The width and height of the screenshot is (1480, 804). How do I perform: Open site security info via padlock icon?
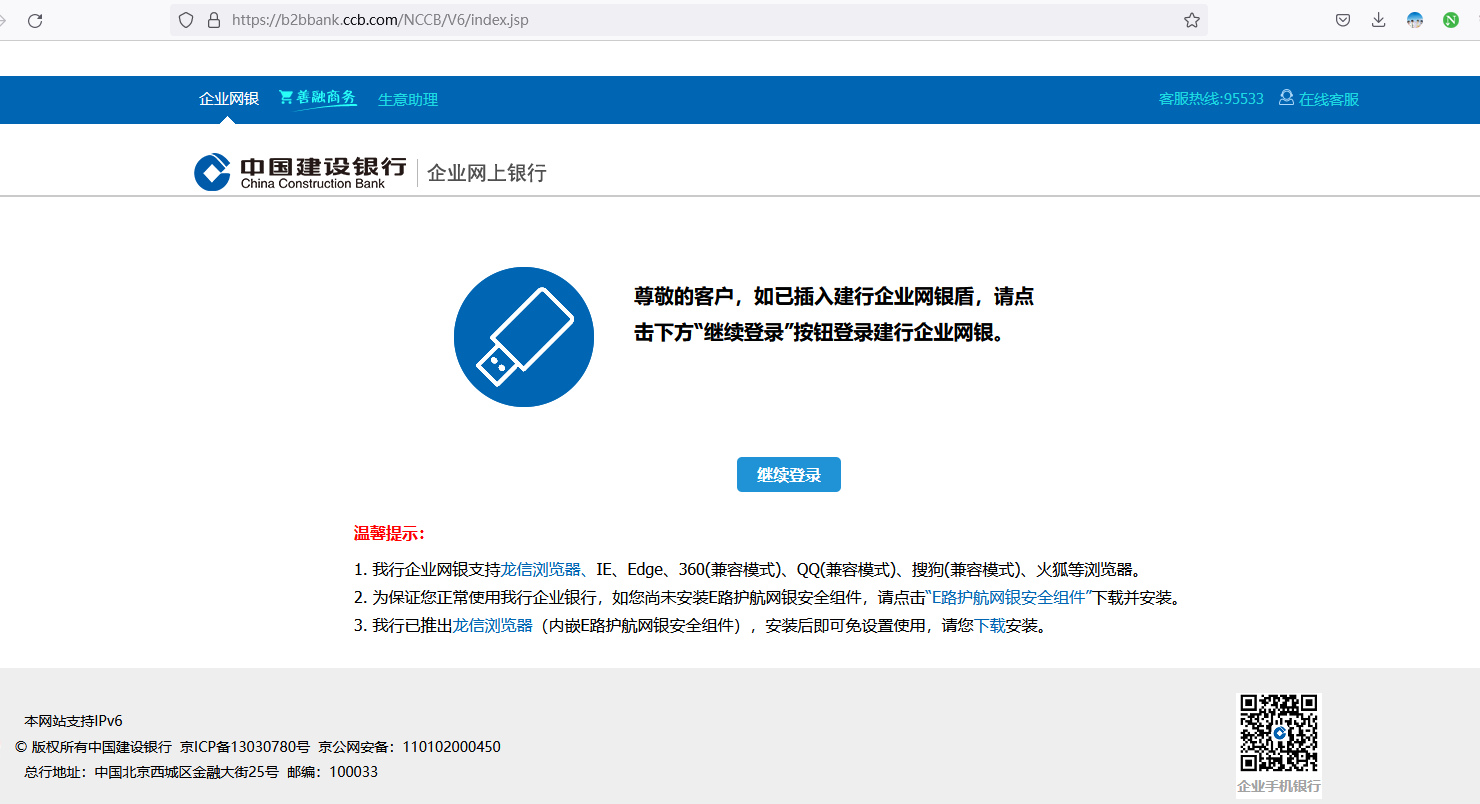coord(213,20)
